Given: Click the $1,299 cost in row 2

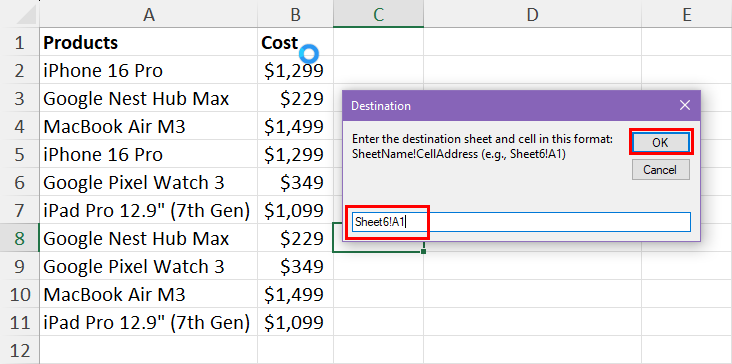Looking at the screenshot, I should [295, 70].
